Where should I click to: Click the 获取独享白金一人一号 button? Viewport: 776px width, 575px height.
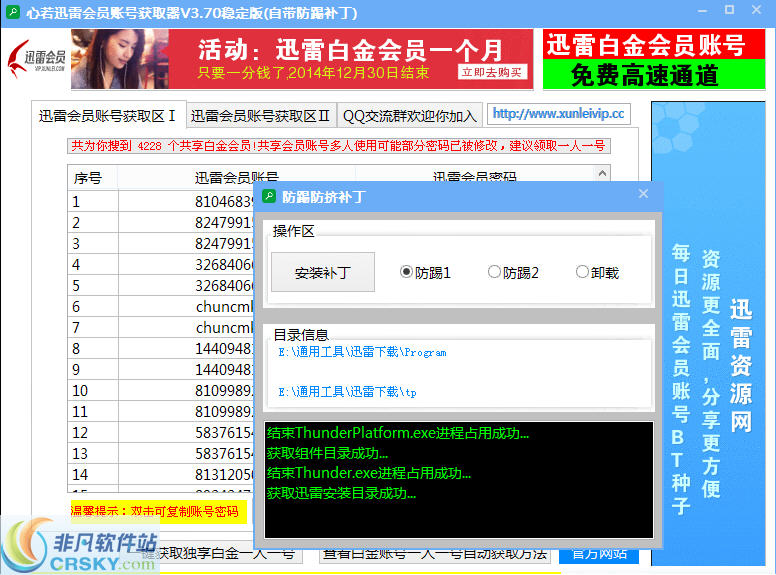(x=222, y=554)
